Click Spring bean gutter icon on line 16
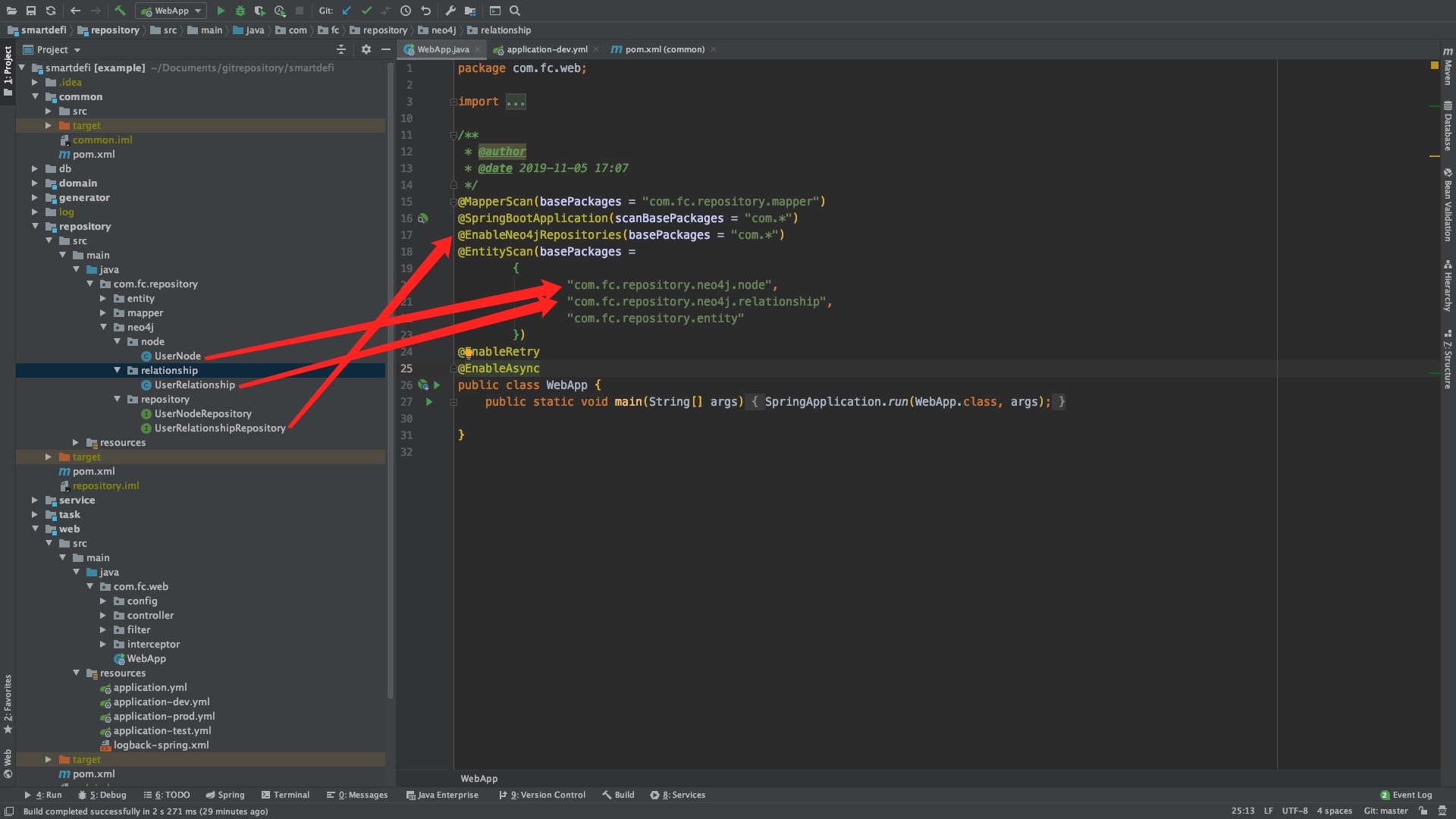The image size is (1456, 819). pos(423,218)
